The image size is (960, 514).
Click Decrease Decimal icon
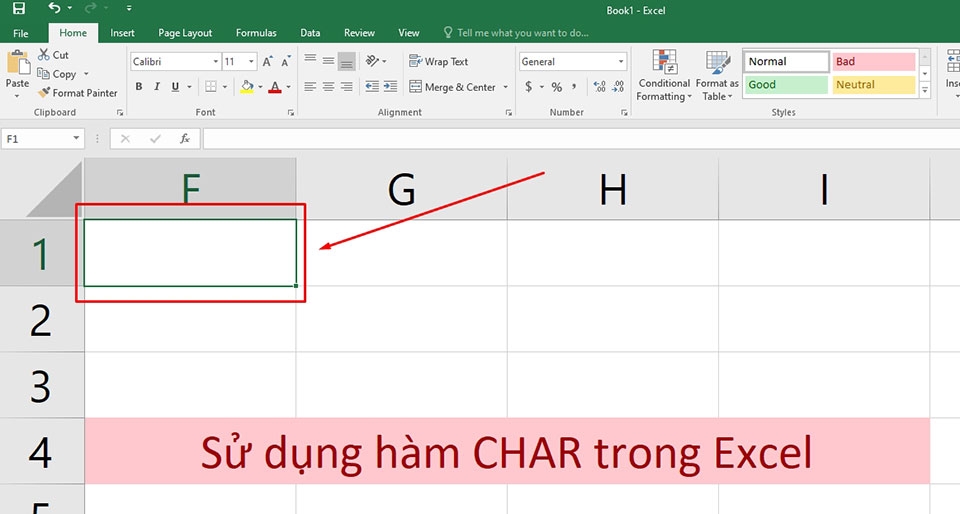pyautogui.click(x=618, y=87)
